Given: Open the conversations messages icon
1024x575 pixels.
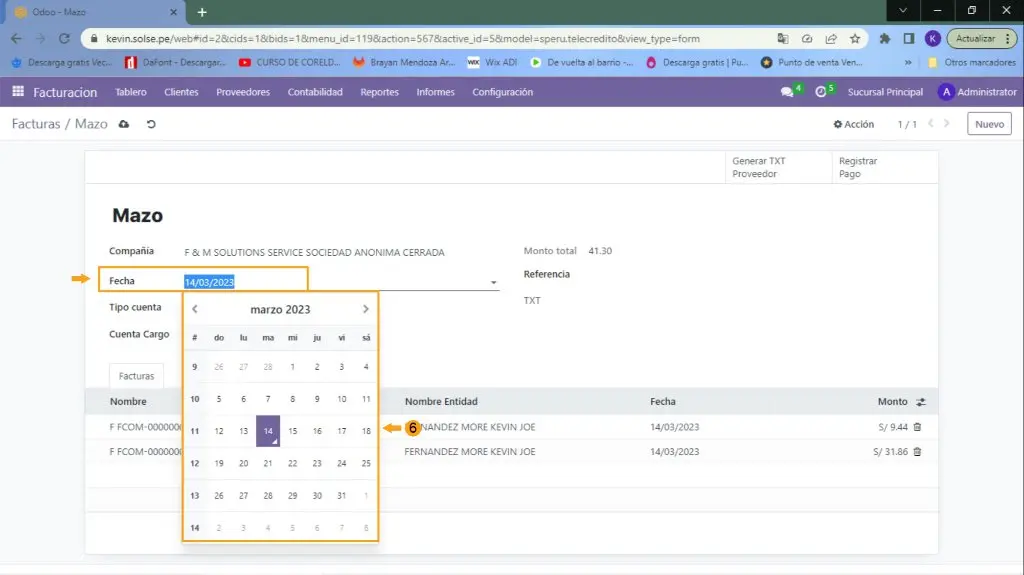Looking at the screenshot, I should [788, 92].
